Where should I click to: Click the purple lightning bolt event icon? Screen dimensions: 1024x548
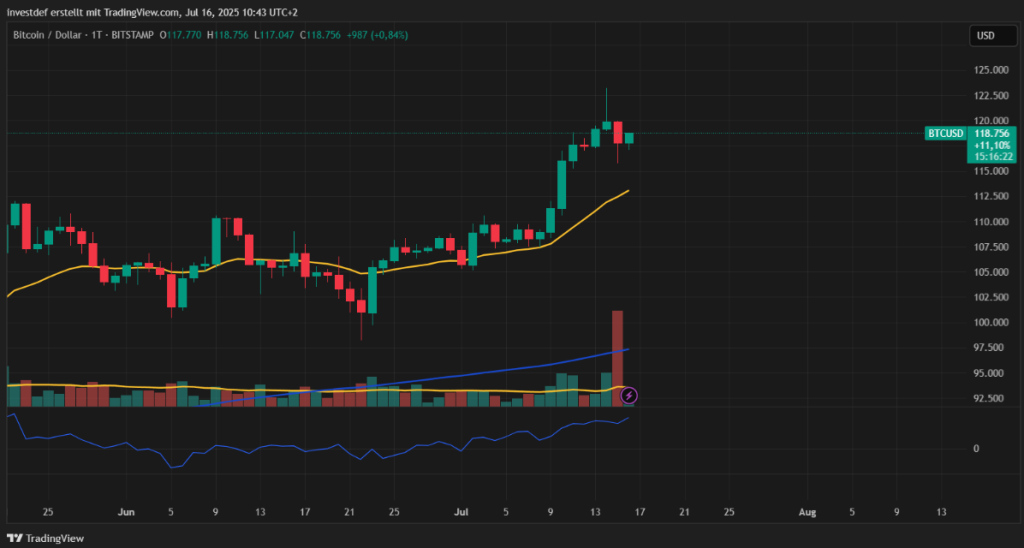(630, 396)
